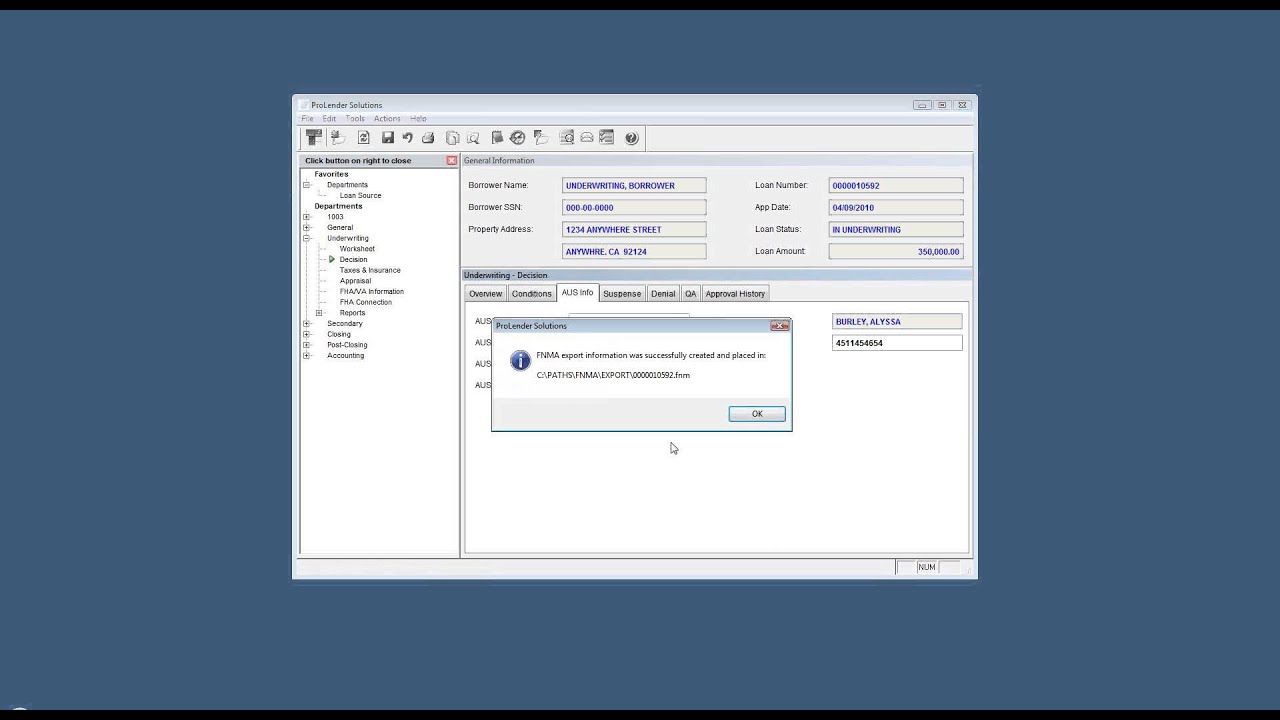The width and height of the screenshot is (1280, 720).
Task: Expand the Post-Closing tree node
Action: coord(307,345)
